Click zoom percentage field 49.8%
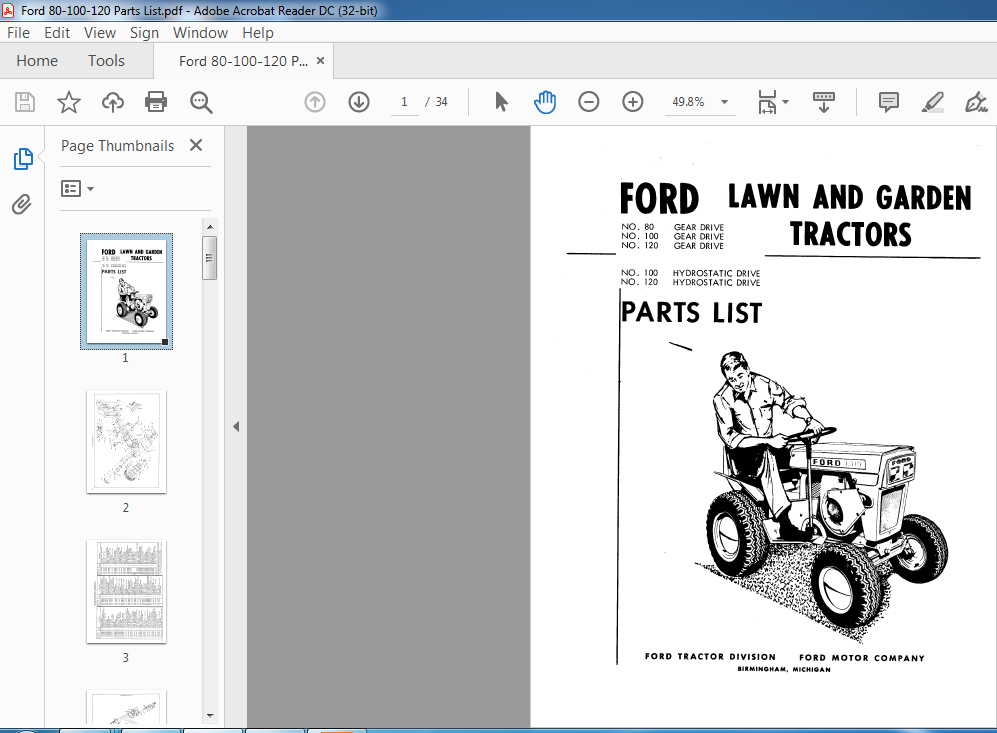The image size is (997, 733). [x=689, y=102]
